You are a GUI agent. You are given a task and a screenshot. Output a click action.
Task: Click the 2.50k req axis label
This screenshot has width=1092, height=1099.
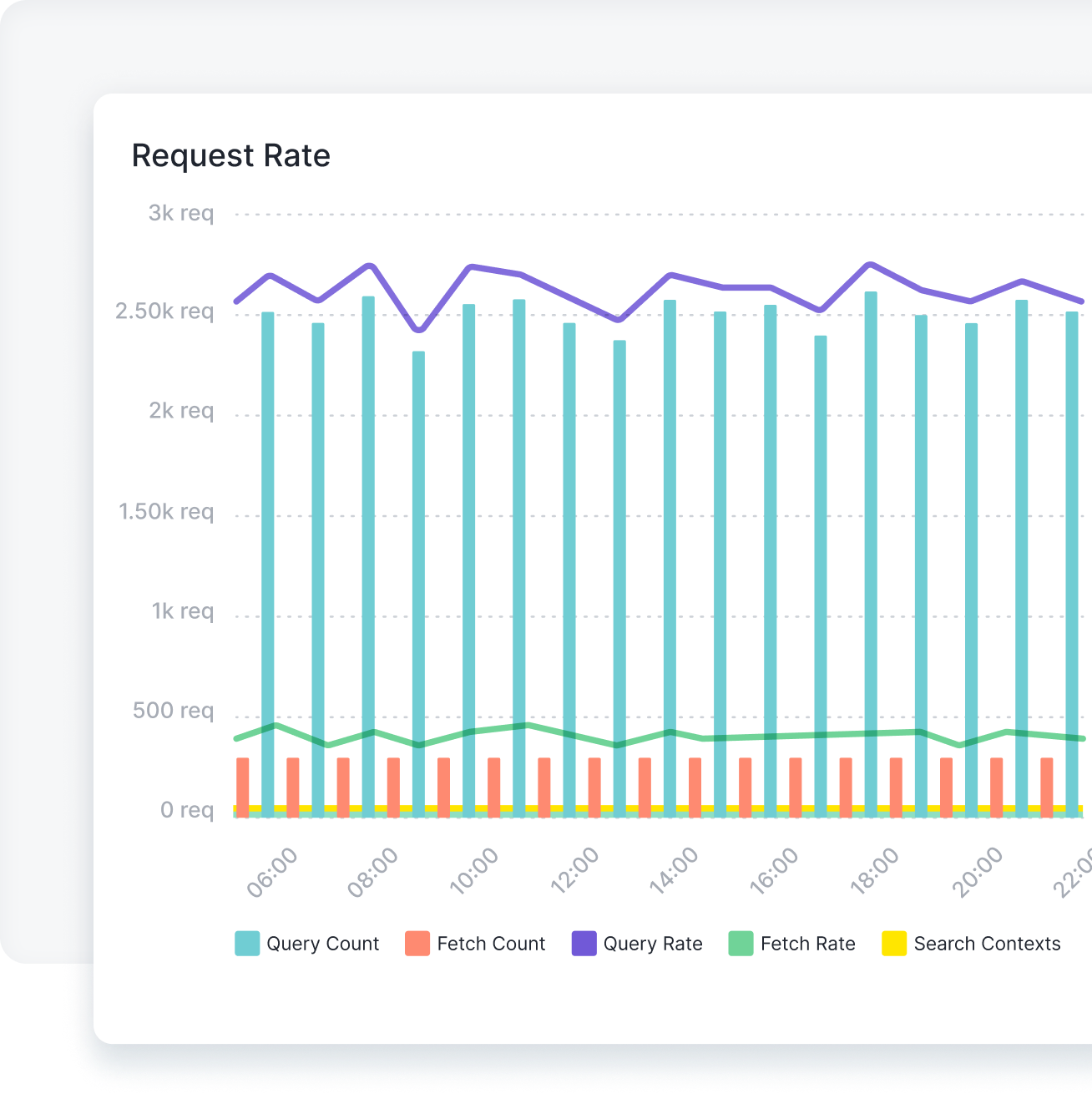coord(164,312)
